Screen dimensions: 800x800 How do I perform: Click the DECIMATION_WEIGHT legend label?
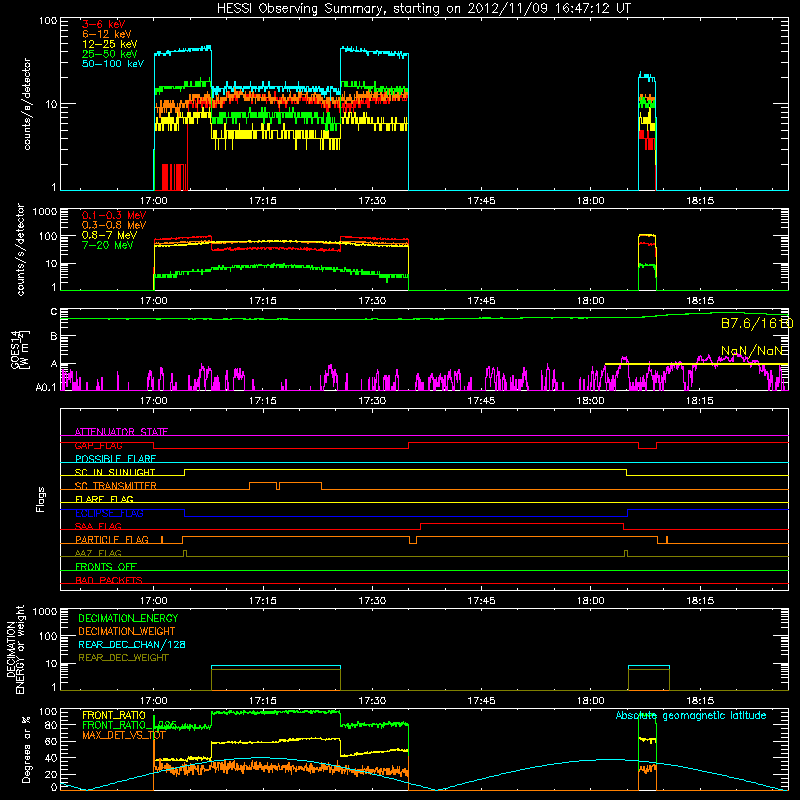127,631
